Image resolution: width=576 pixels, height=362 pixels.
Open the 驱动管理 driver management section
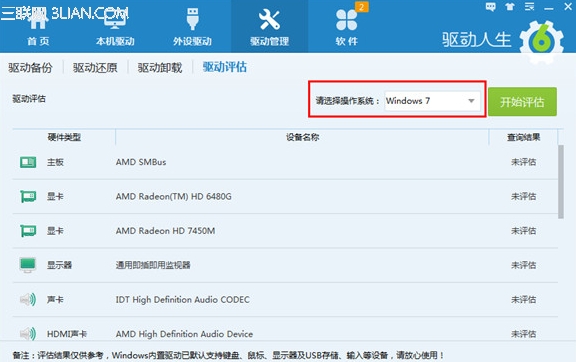tap(269, 26)
